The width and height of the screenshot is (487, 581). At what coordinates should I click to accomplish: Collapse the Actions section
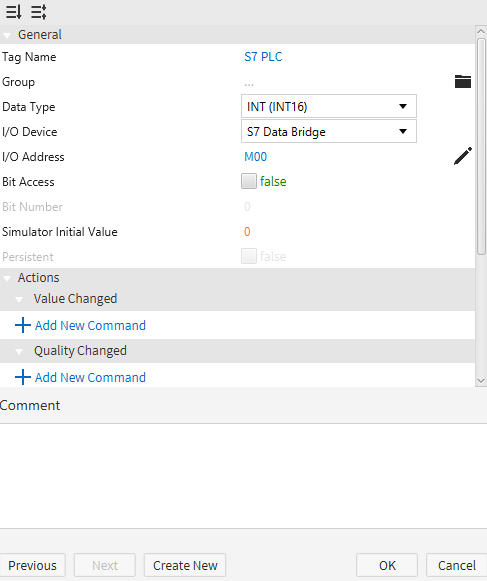point(7,278)
